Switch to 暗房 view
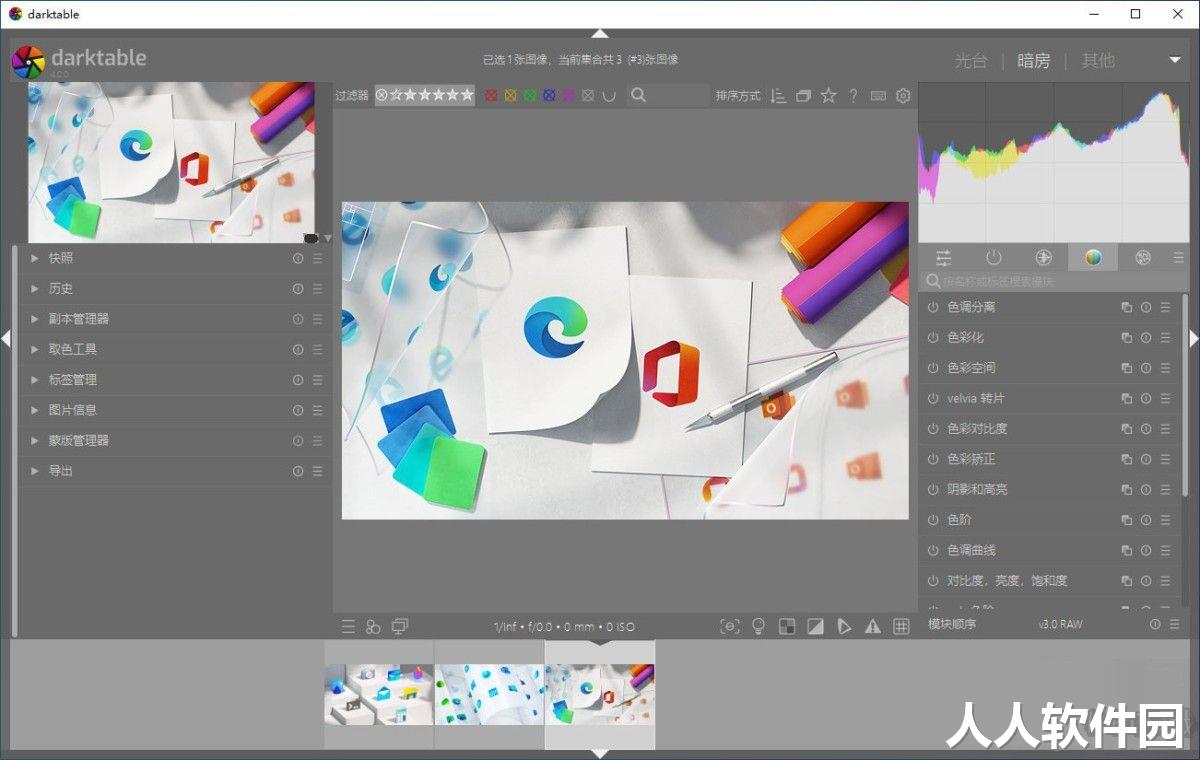The image size is (1200, 760). click(1034, 61)
